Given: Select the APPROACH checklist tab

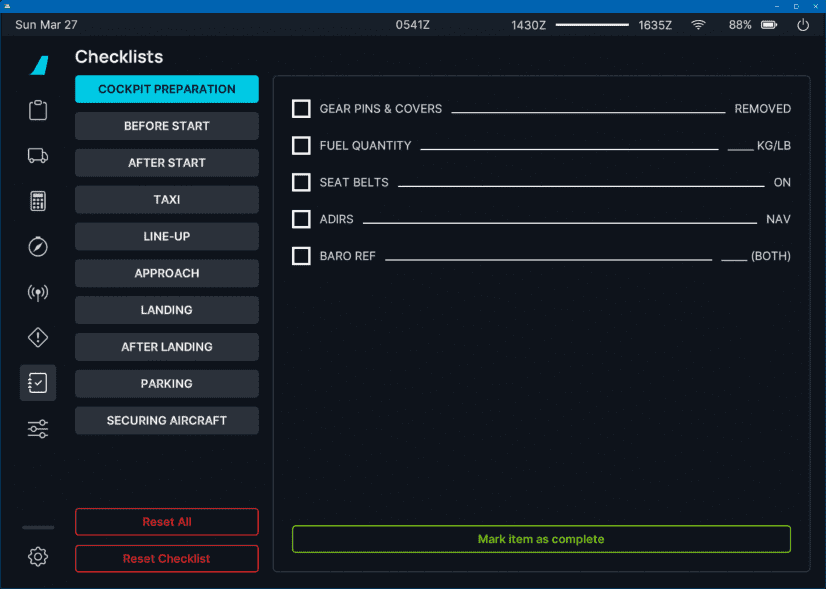Looking at the screenshot, I should click(x=167, y=273).
